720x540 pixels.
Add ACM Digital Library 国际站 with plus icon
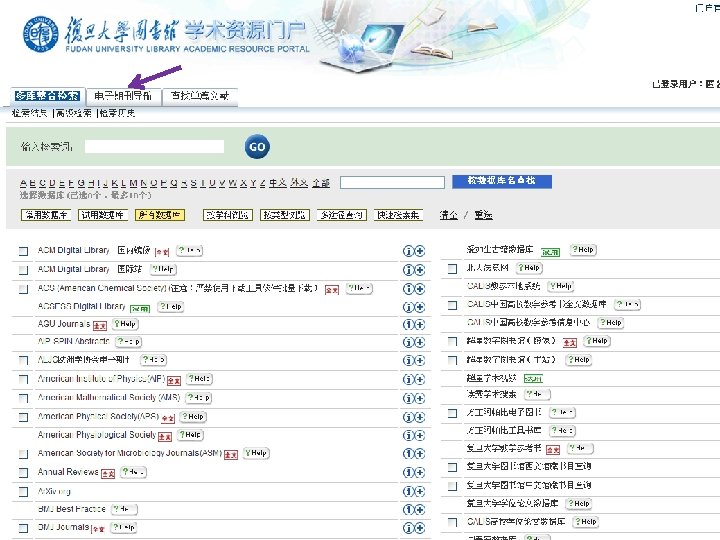click(x=420, y=270)
